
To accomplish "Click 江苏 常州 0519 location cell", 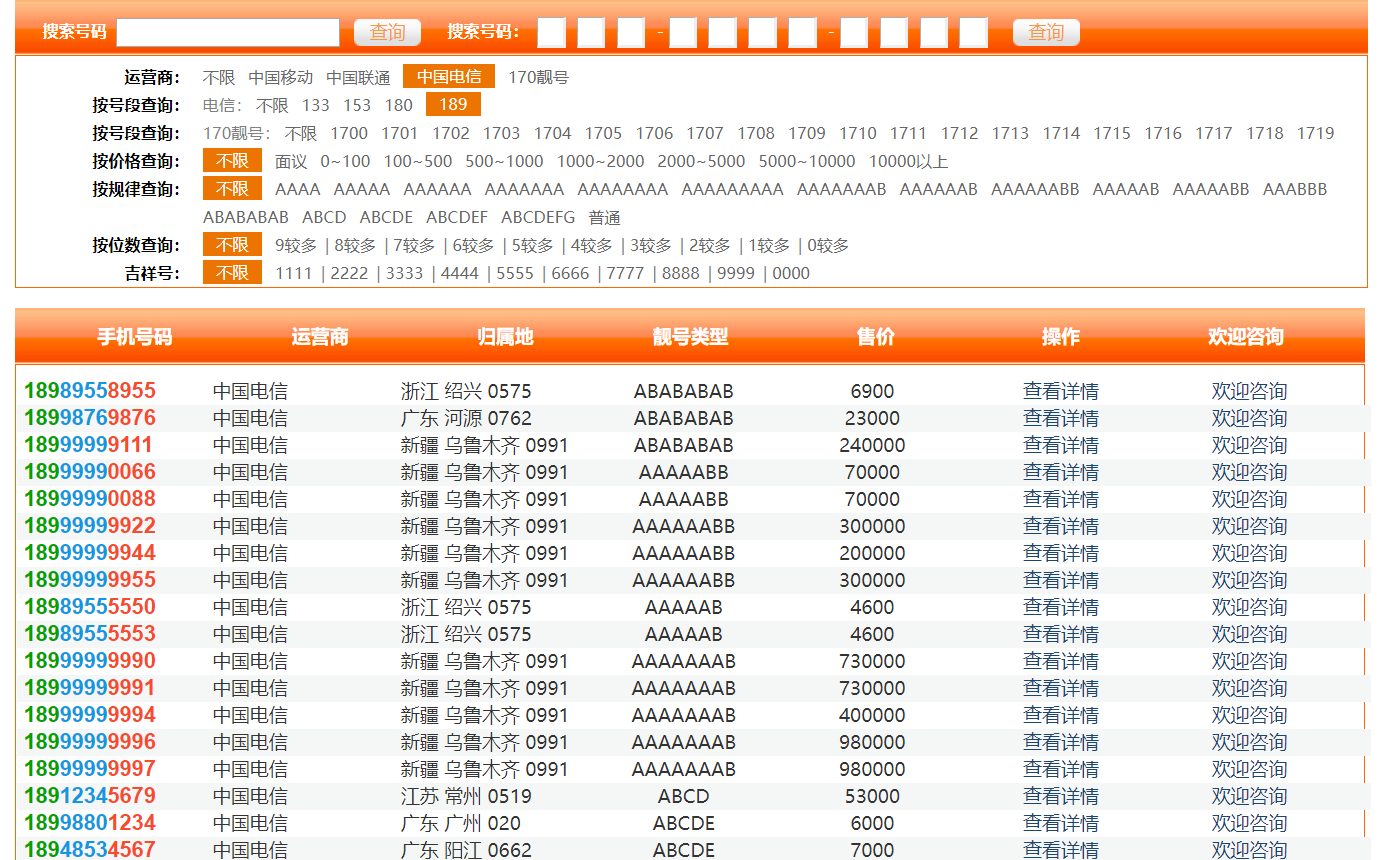I will click(x=466, y=796).
